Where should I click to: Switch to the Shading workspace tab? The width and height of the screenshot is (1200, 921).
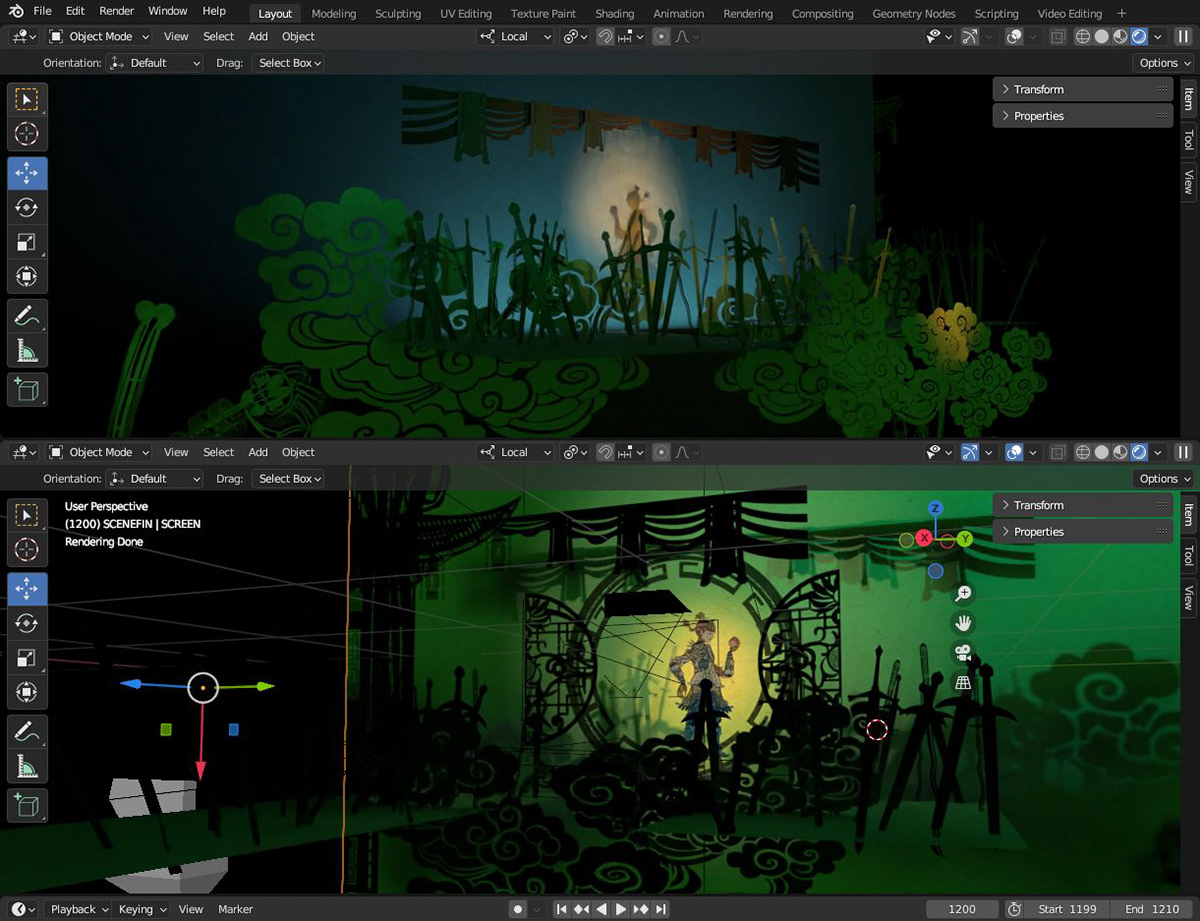[x=615, y=14]
